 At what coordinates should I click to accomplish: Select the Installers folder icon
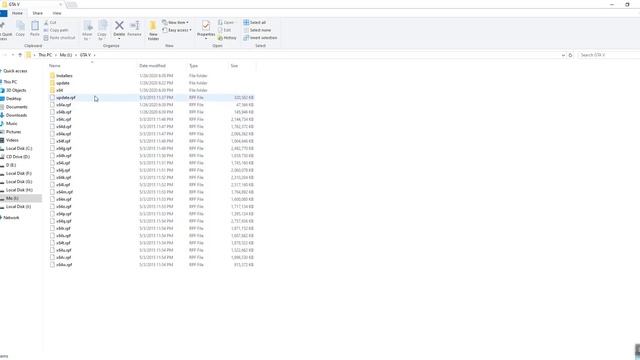(x=52, y=76)
